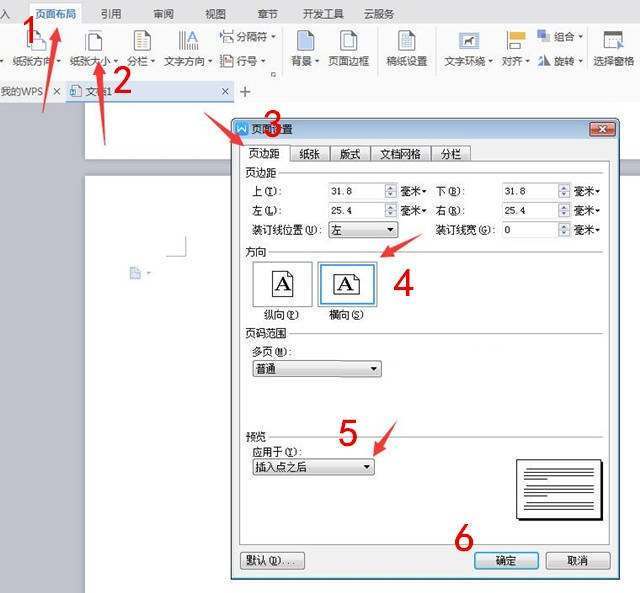Viewport: 640px width, 593px height.
Task: Open the 文字环绕 text wrapping tool
Action: click(469, 49)
